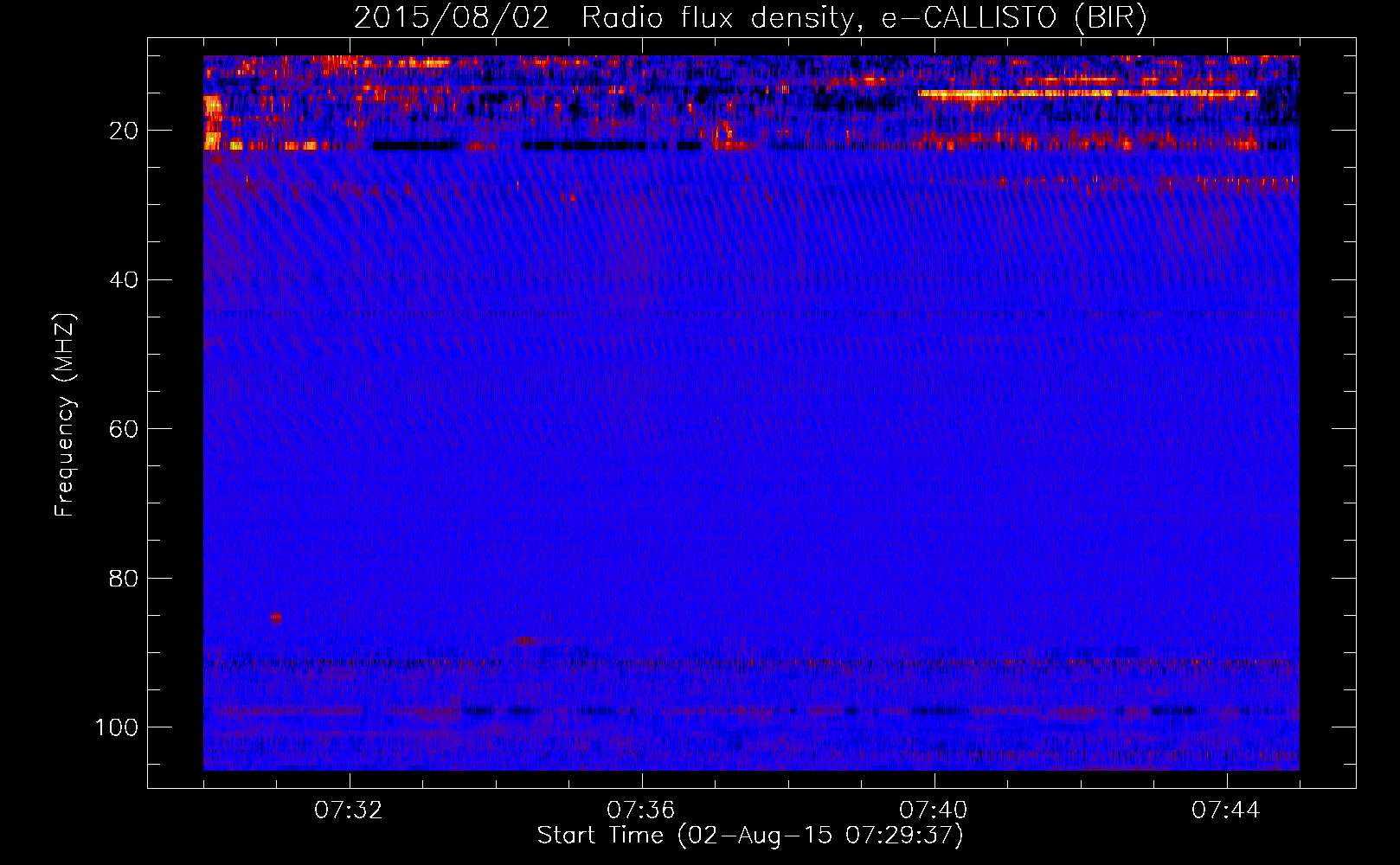The image size is (1400, 865).
Task: Click the 07:44 time tick label
Action: coord(1226,811)
